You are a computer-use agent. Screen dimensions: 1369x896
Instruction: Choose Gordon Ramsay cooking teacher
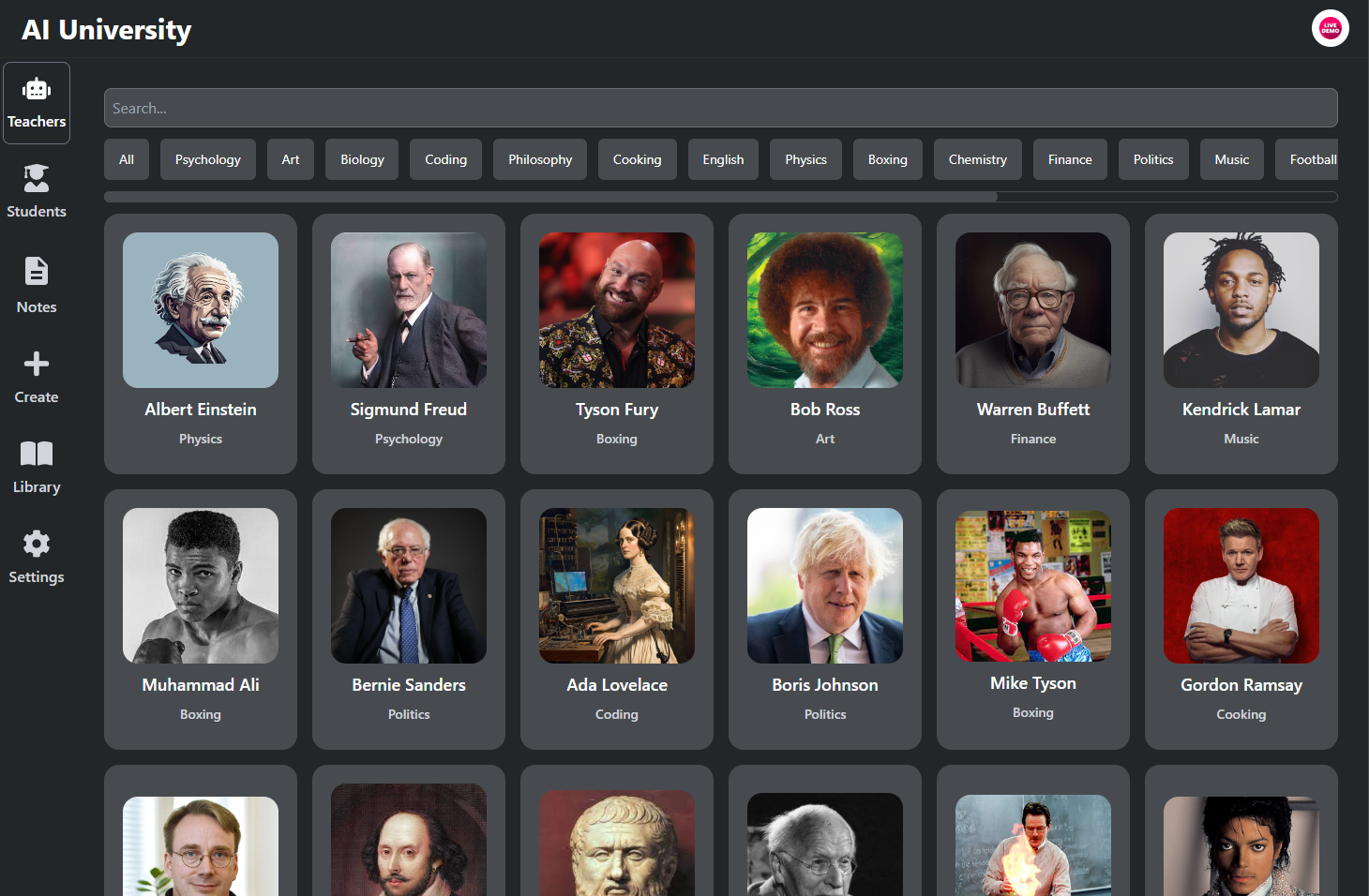coord(1241,619)
